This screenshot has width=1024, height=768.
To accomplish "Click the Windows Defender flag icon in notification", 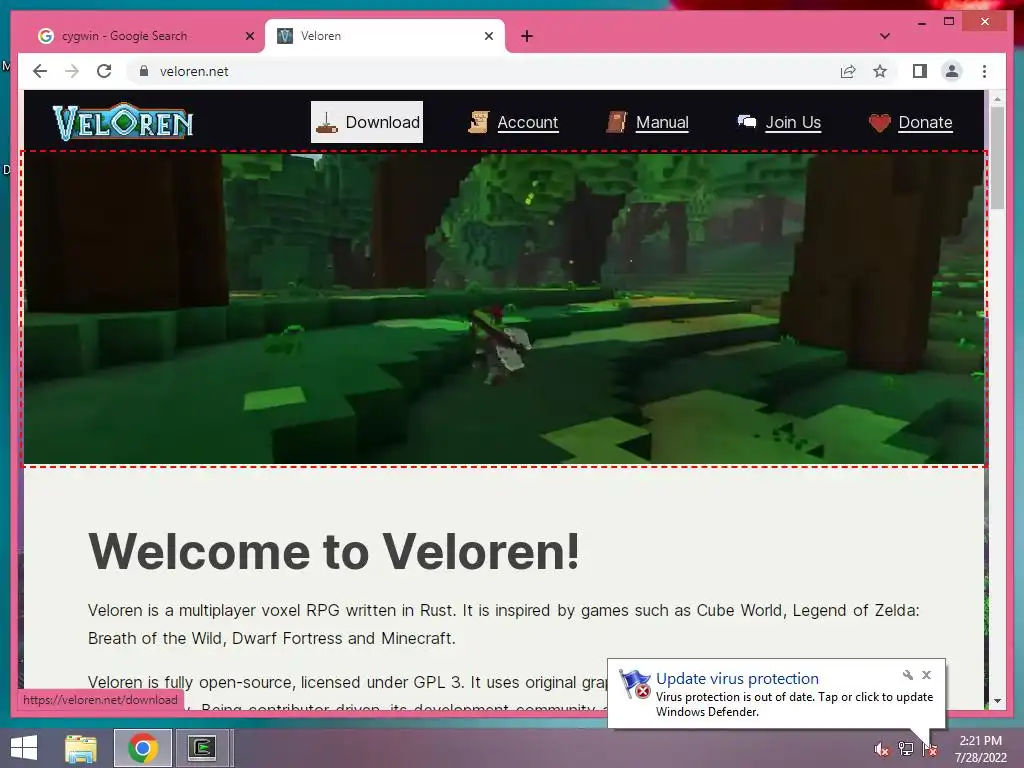I will 635,684.
